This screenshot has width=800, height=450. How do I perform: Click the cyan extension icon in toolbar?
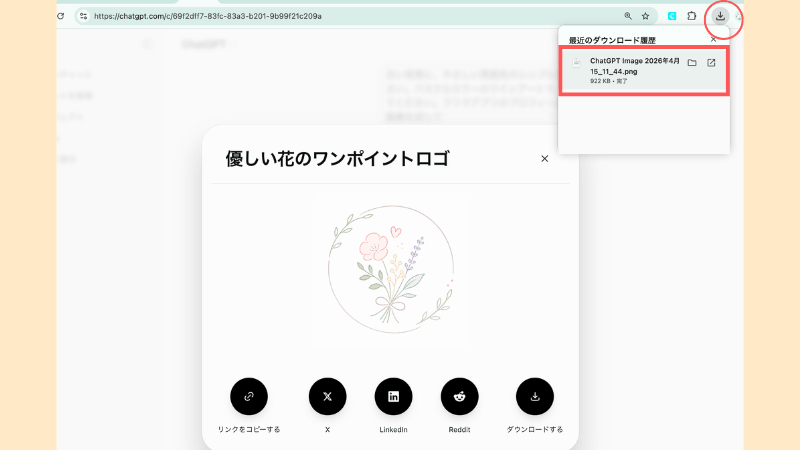pos(672,16)
